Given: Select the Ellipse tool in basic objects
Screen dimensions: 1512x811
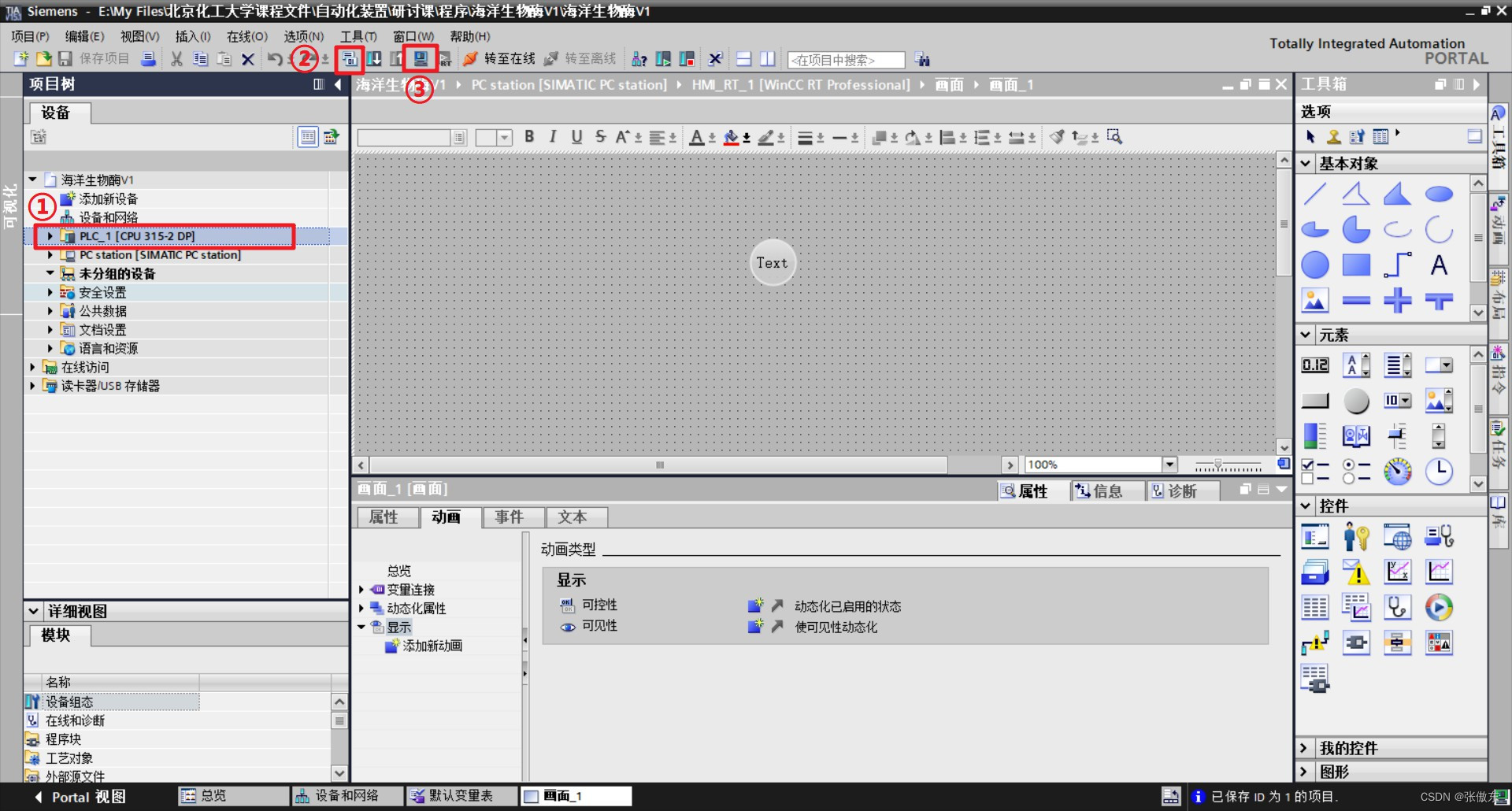Looking at the screenshot, I should (x=1439, y=194).
